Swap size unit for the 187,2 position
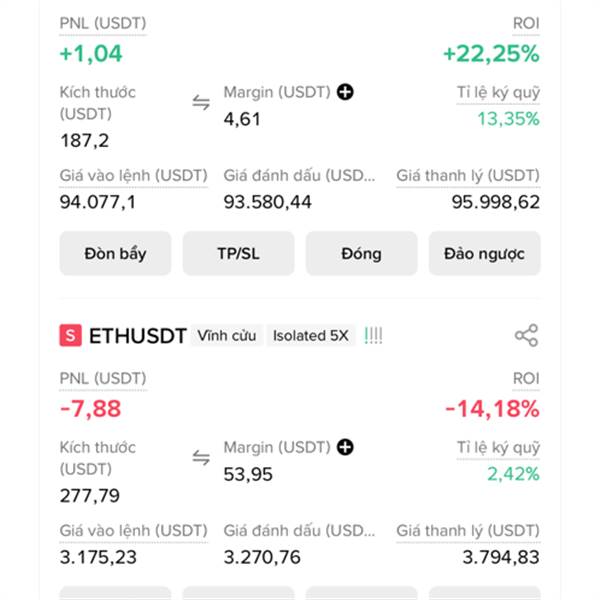Screen dimensions: 600x600 (201, 103)
